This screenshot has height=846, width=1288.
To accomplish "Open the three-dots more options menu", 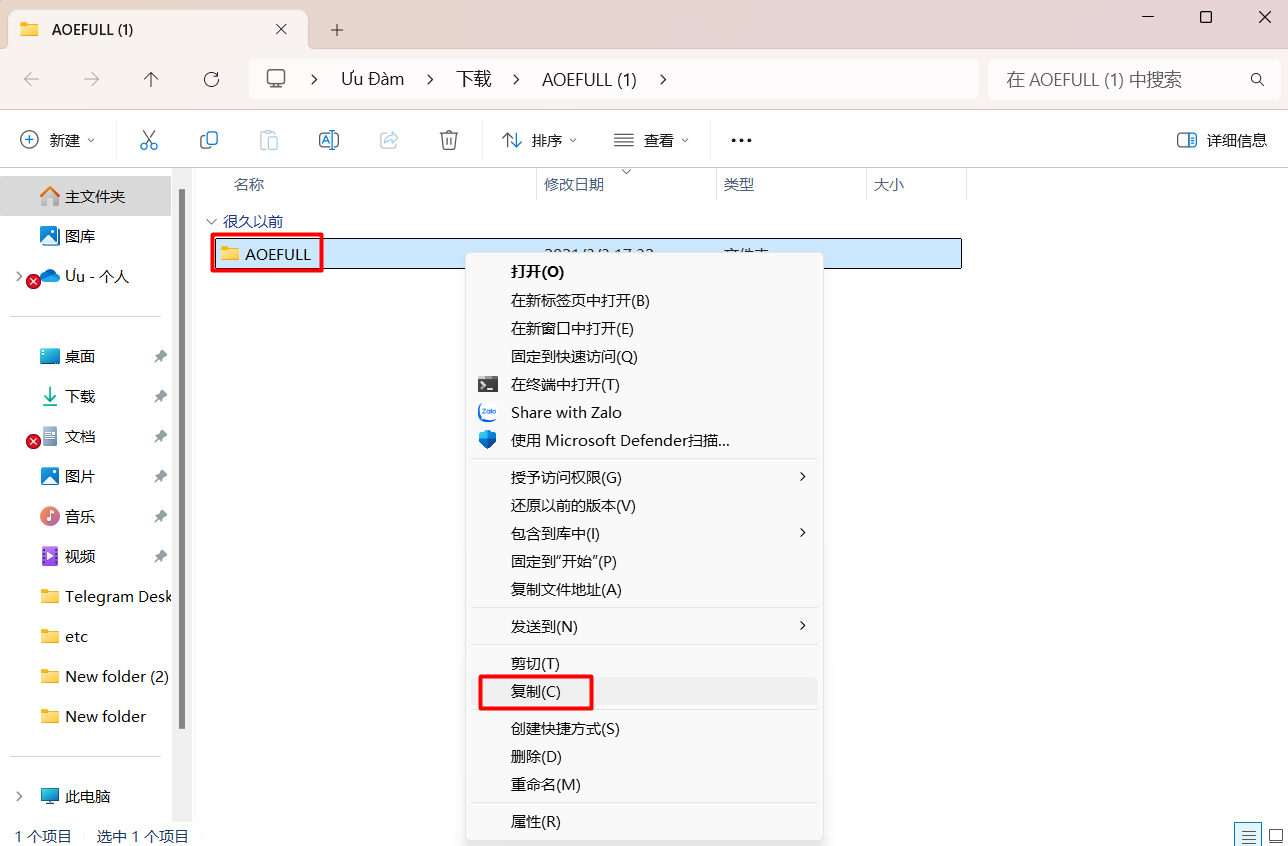I will click(x=741, y=140).
